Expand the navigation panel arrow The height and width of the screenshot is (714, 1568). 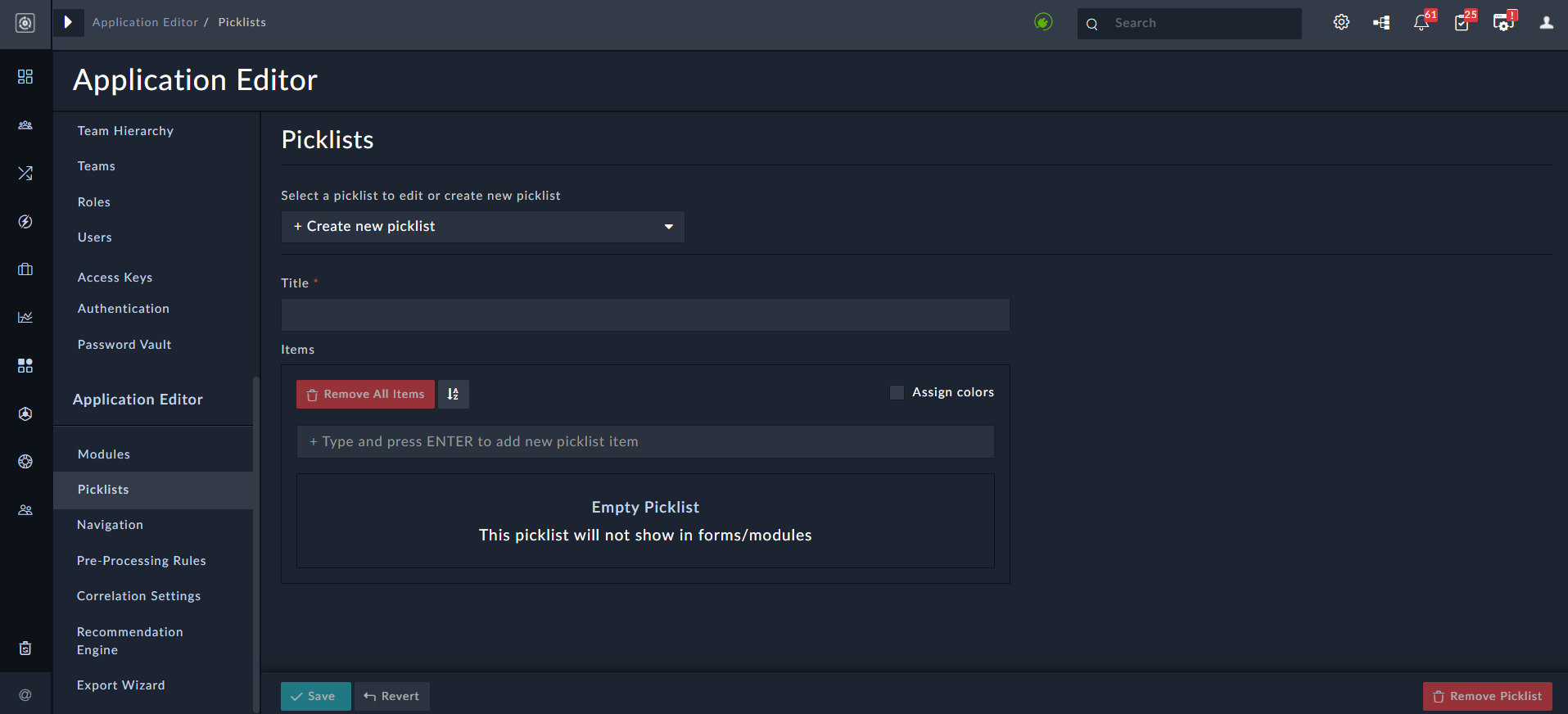coord(69,22)
